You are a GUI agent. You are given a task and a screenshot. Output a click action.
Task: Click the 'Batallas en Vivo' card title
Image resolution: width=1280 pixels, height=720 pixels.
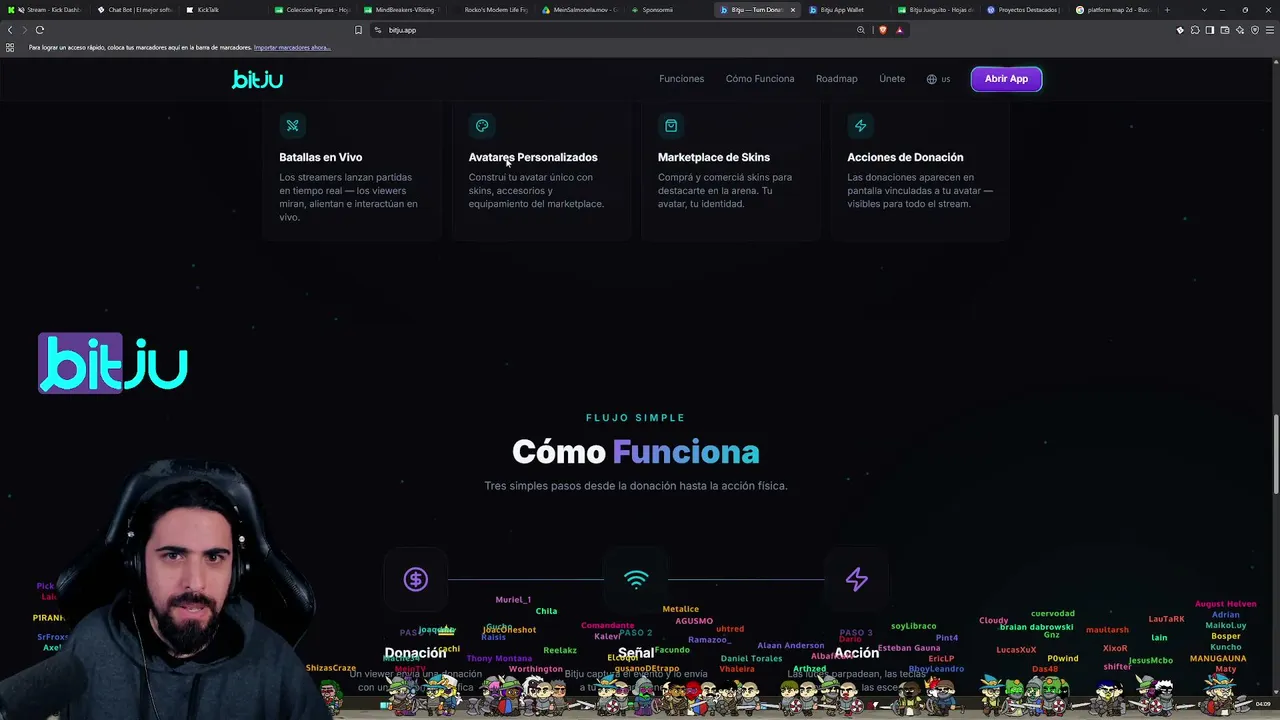(x=320, y=157)
